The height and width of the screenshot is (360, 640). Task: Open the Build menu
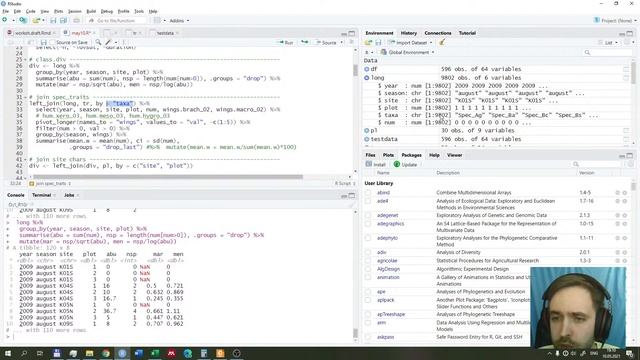(x=91, y=11)
